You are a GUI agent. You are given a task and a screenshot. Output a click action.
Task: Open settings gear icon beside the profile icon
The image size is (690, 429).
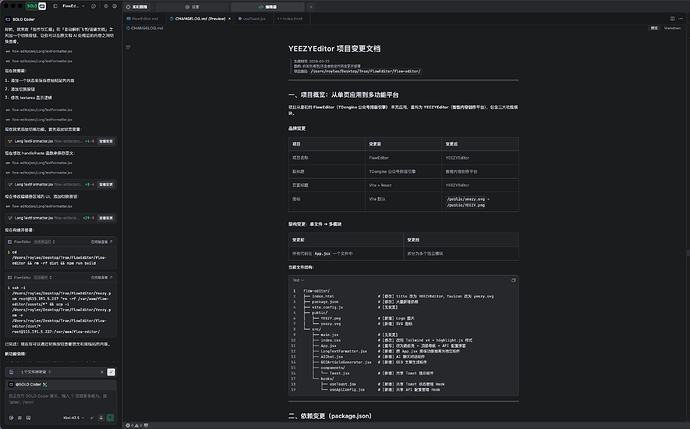coord(106,6)
